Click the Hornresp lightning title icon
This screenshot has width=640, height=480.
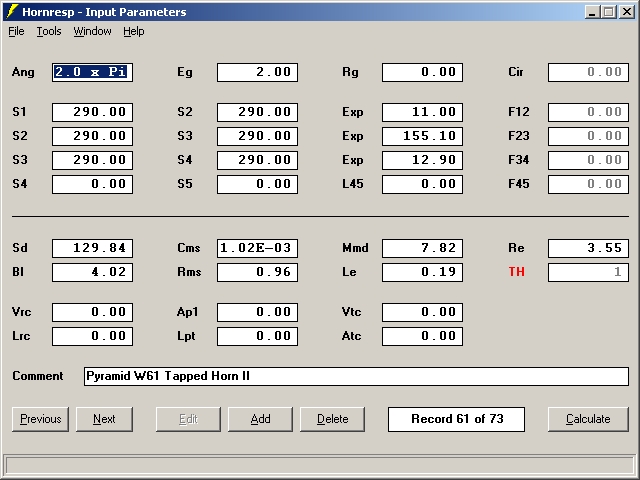click(12, 11)
